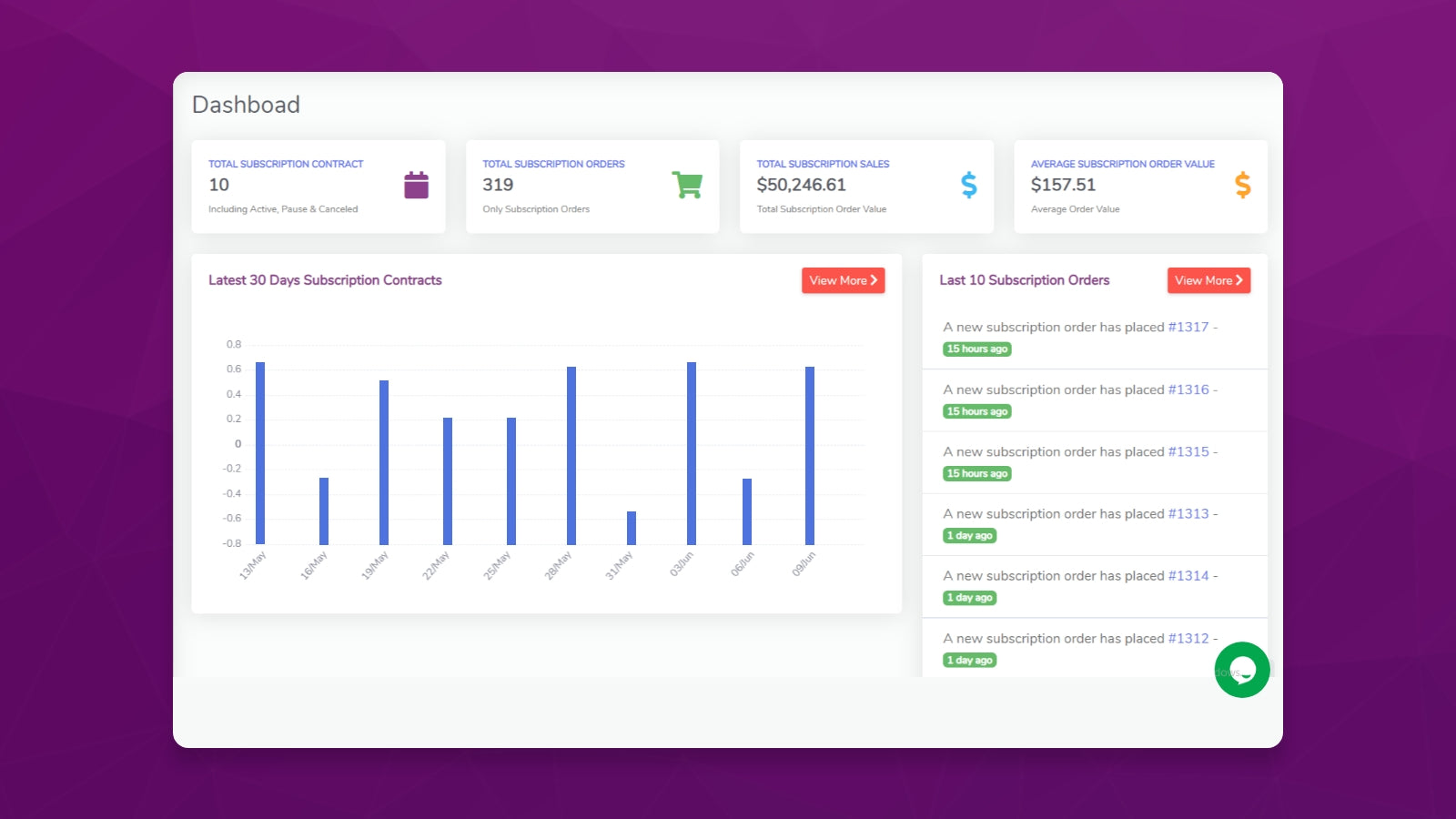Click the 15 hours ago badge under #1317

pyautogui.click(x=977, y=349)
